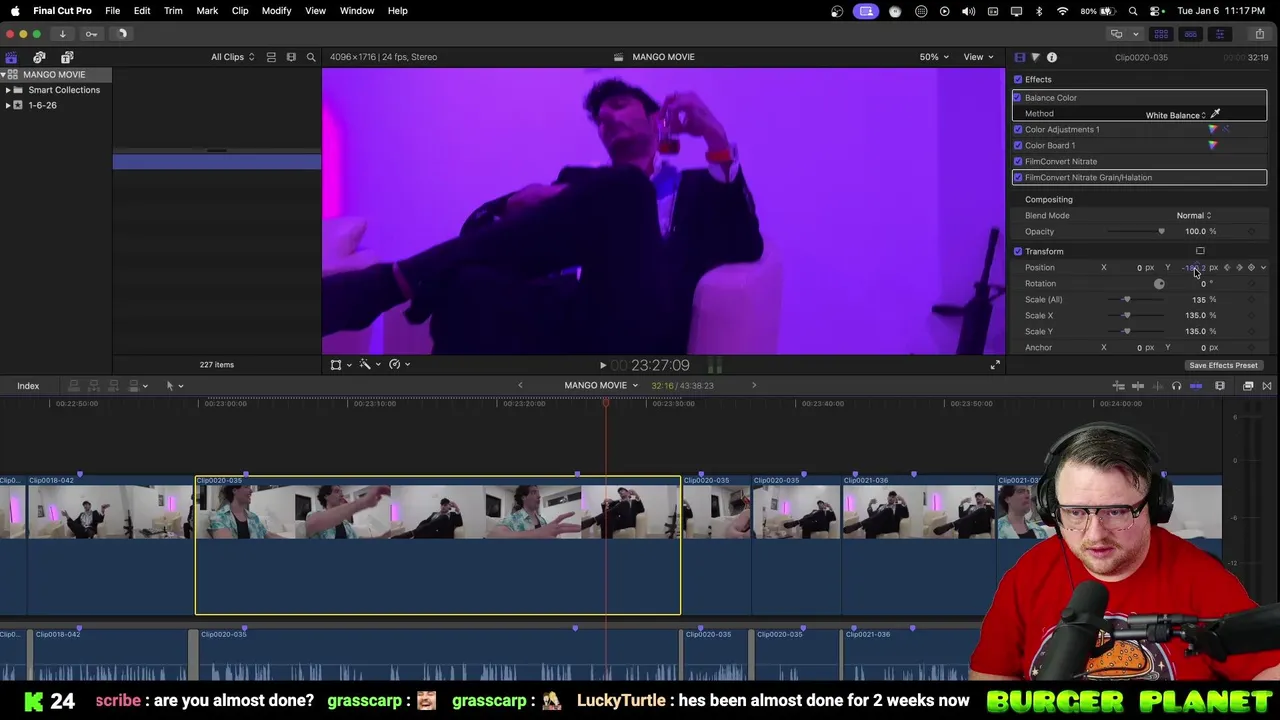Toggle the Color Board 1 checkbox
The width and height of the screenshot is (1280, 720).
click(x=1018, y=145)
